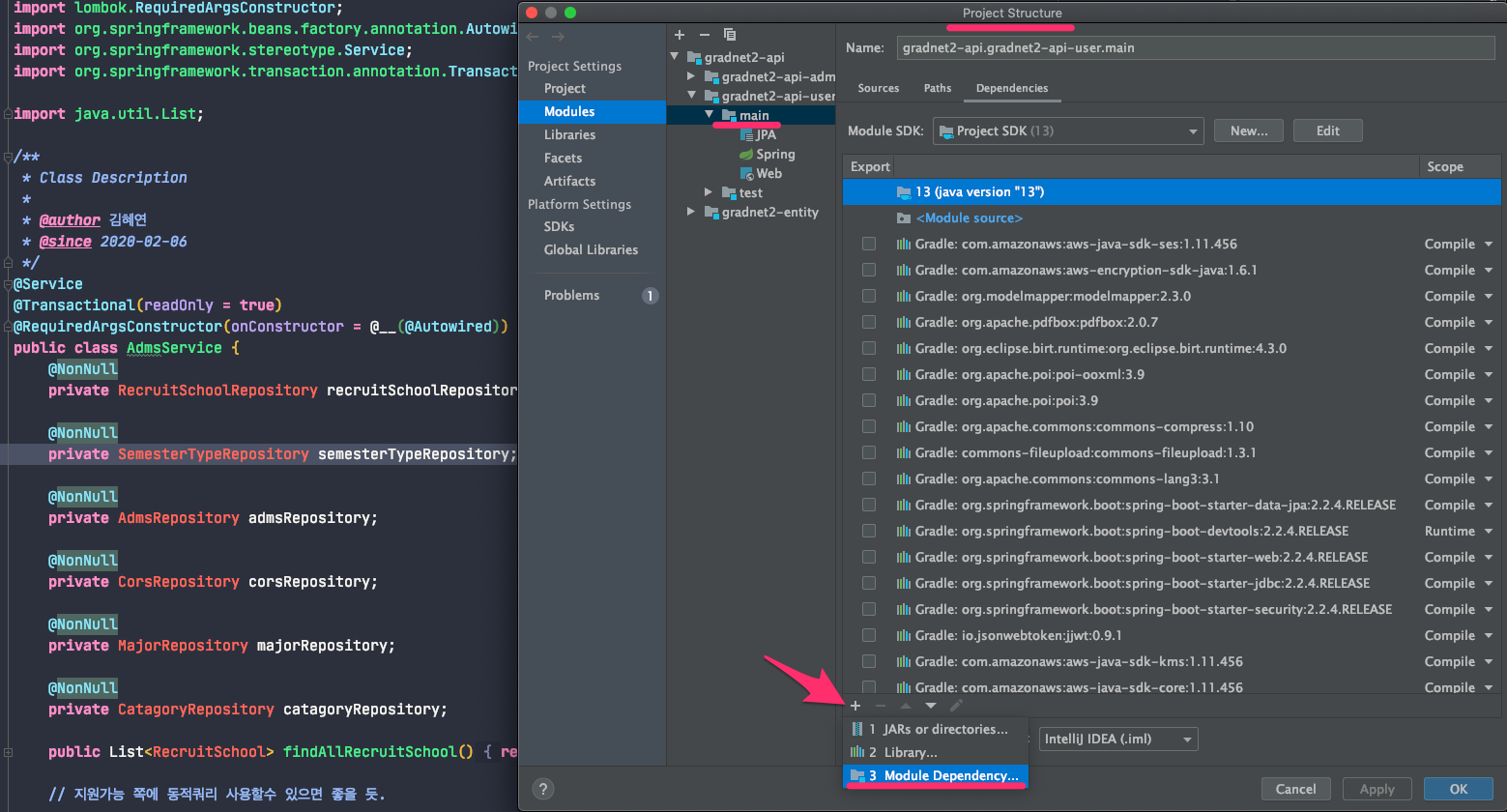1507x812 pixels.
Task: Click the Problems count badge
Action: 651,296
